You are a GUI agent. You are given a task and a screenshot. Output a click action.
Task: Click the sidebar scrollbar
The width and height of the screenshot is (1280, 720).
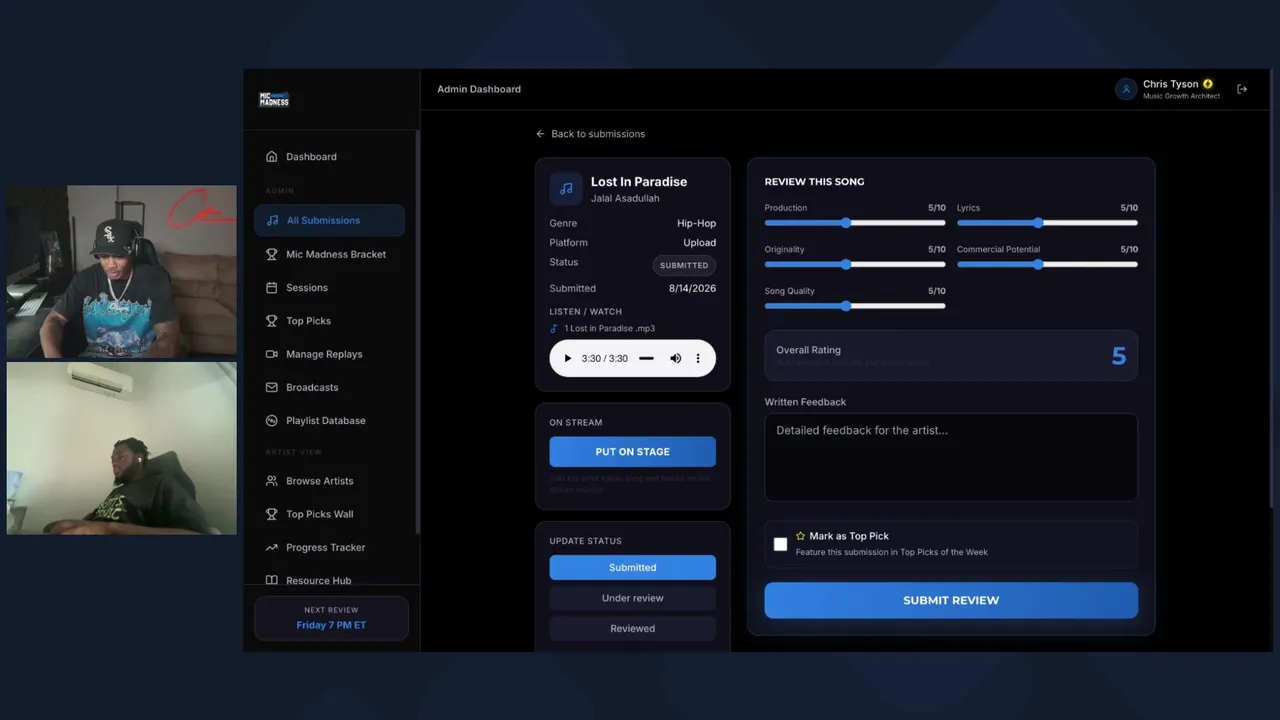[x=417, y=330]
